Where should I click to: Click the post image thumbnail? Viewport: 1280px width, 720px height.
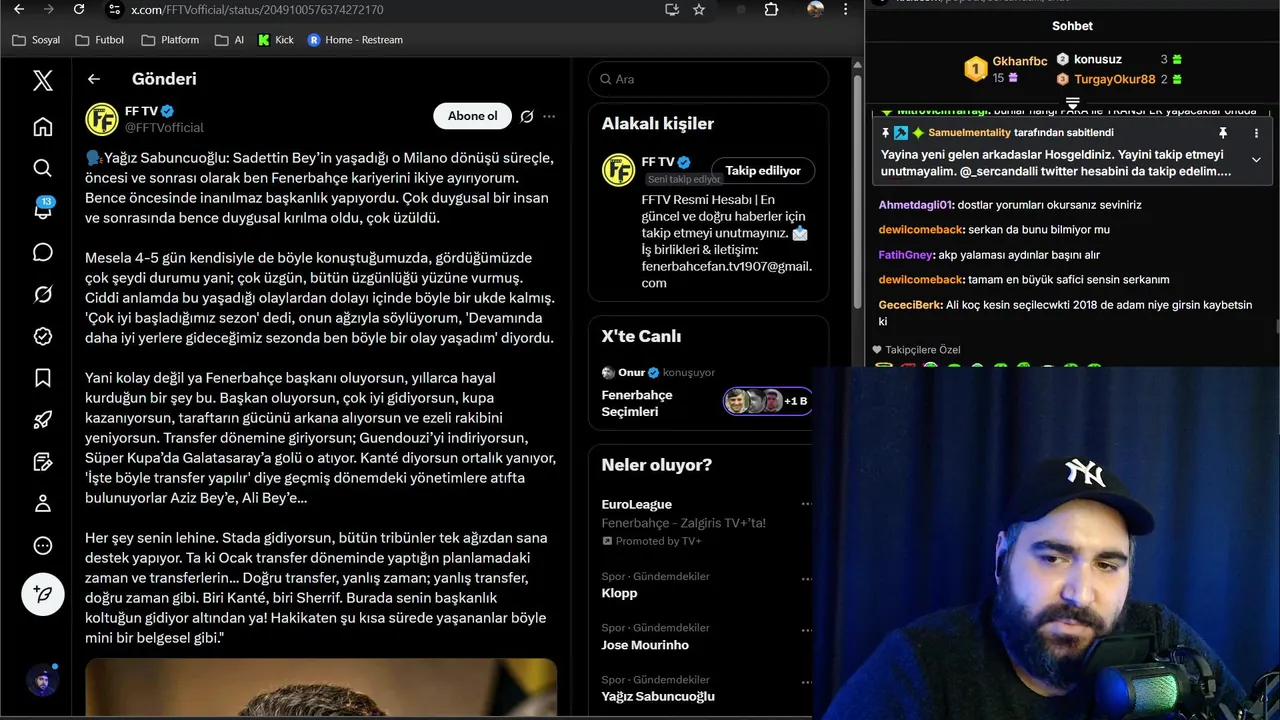[321, 688]
